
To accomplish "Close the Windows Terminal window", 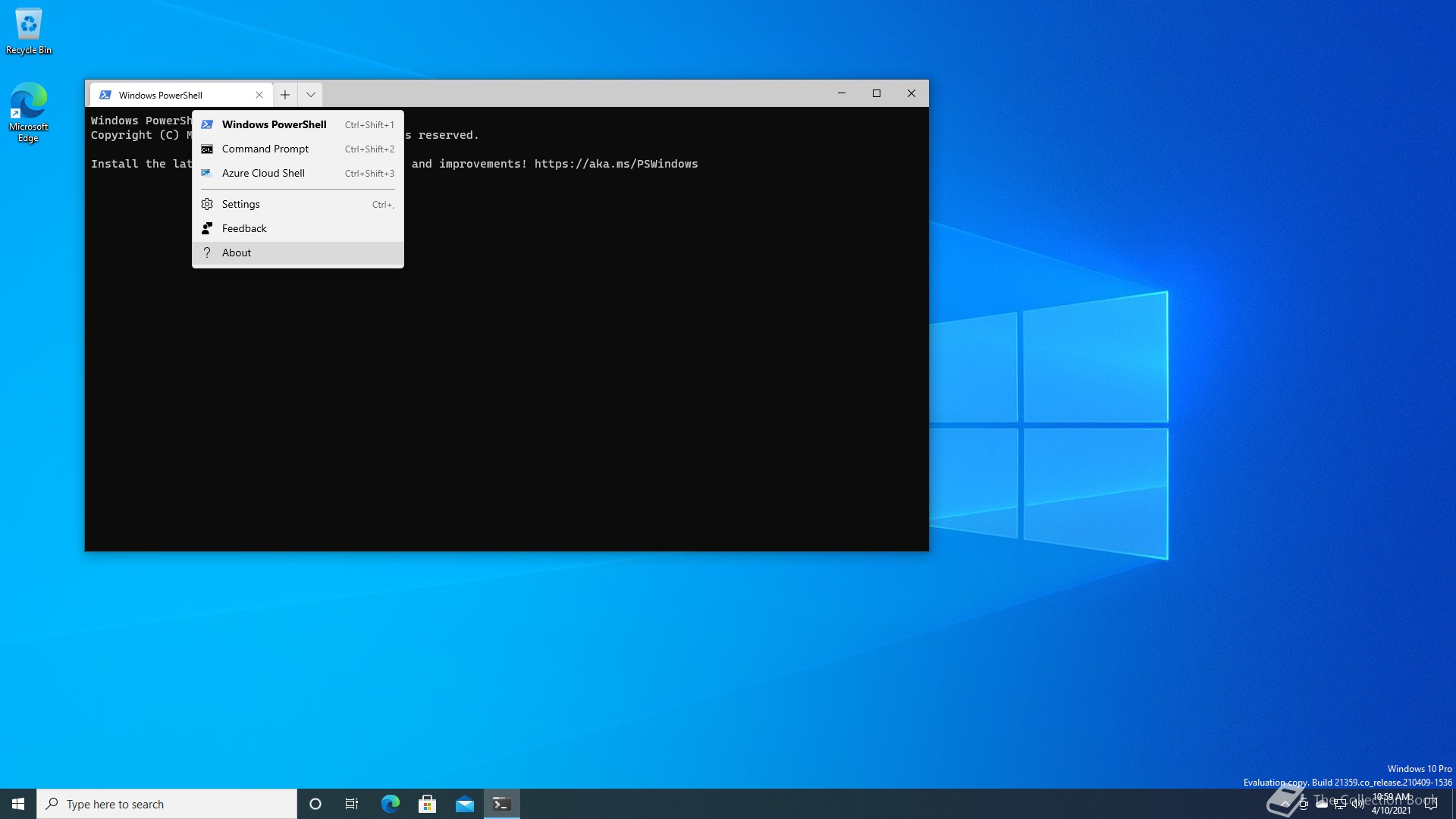I will point(912,93).
